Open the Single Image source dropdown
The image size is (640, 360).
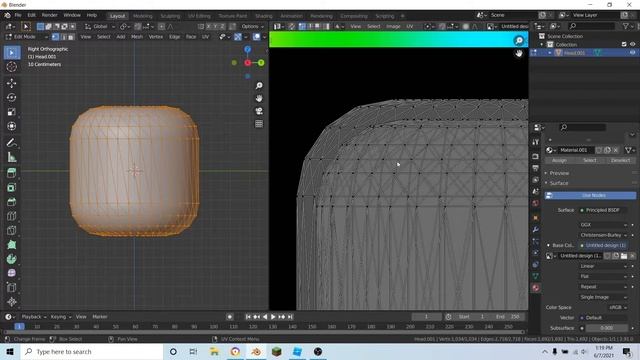603,297
